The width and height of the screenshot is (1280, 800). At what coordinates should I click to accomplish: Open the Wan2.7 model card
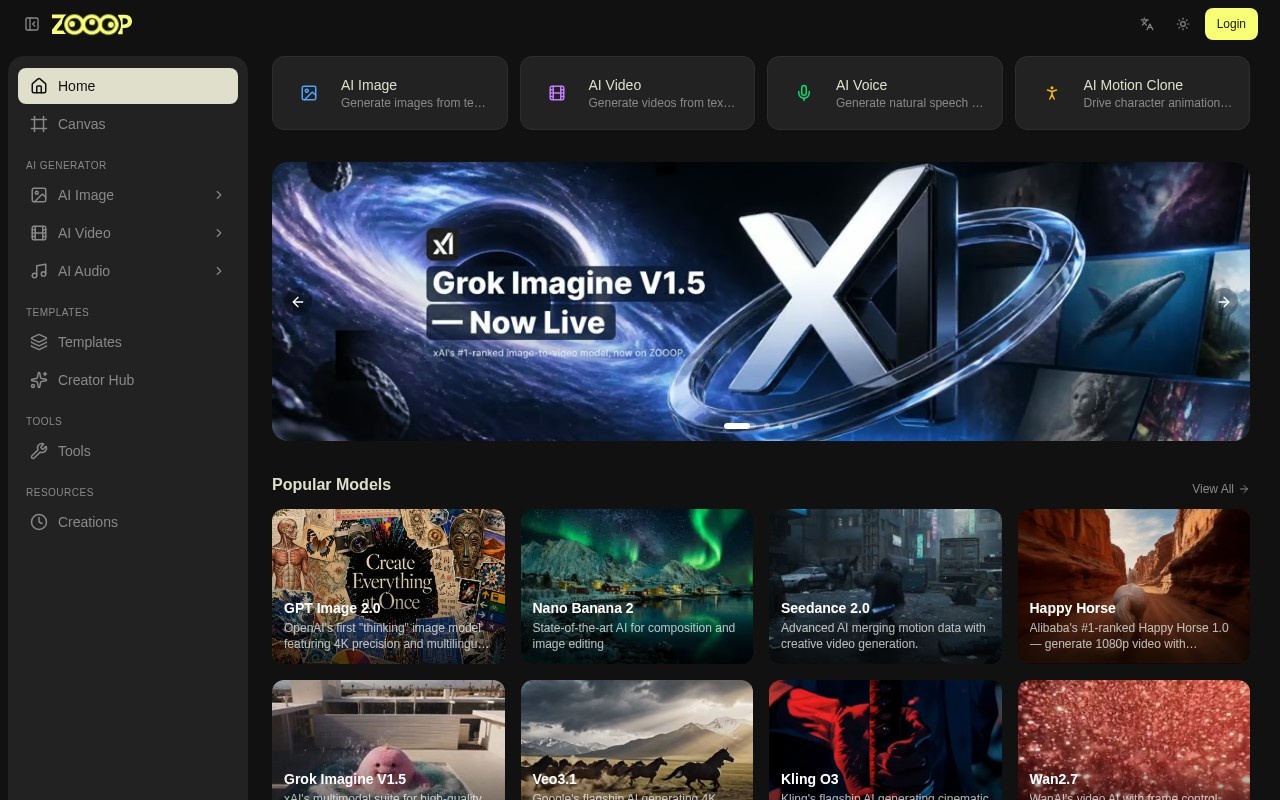pos(1134,740)
